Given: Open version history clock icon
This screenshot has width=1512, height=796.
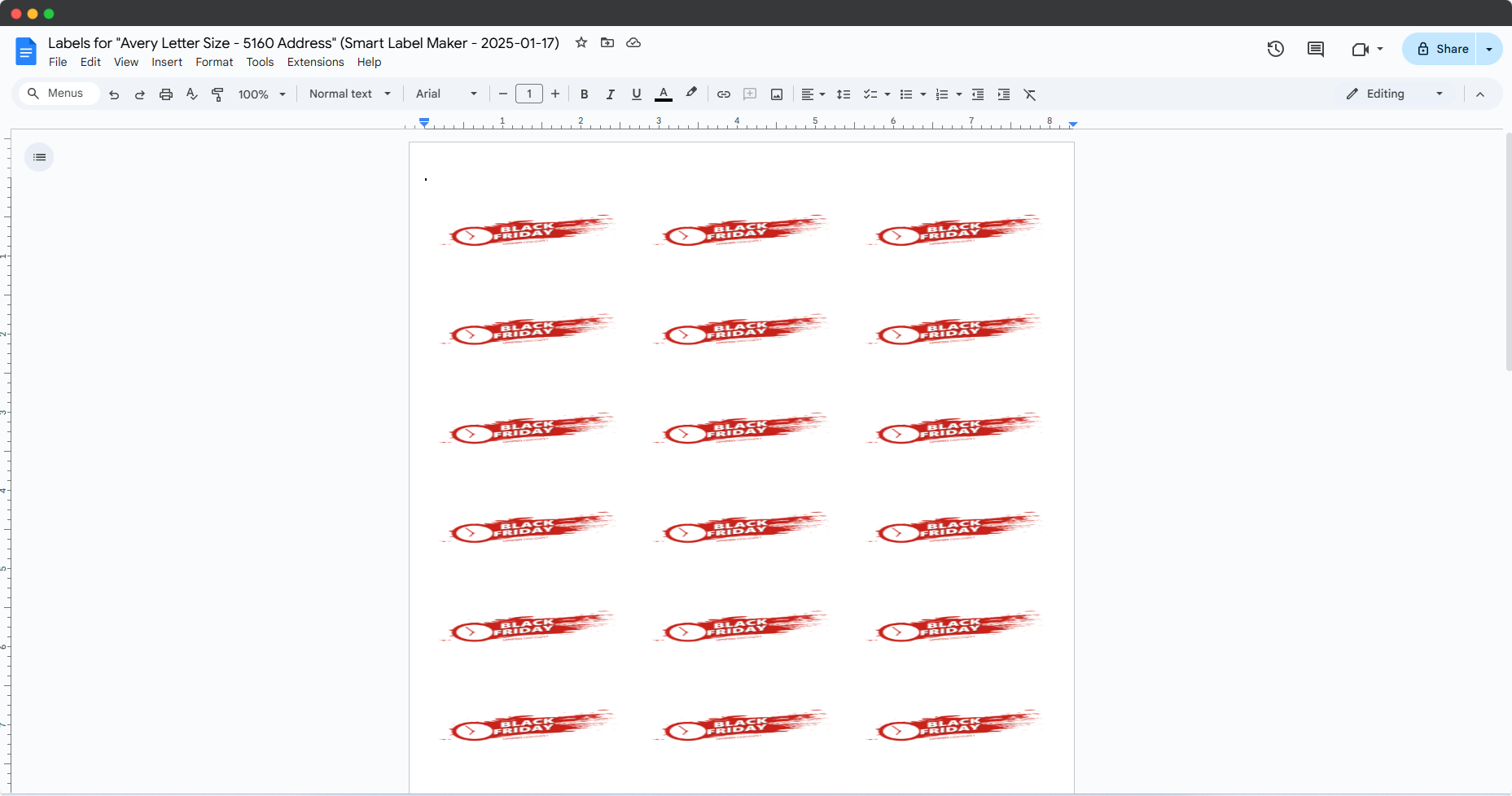Looking at the screenshot, I should [x=1275, y=49].
